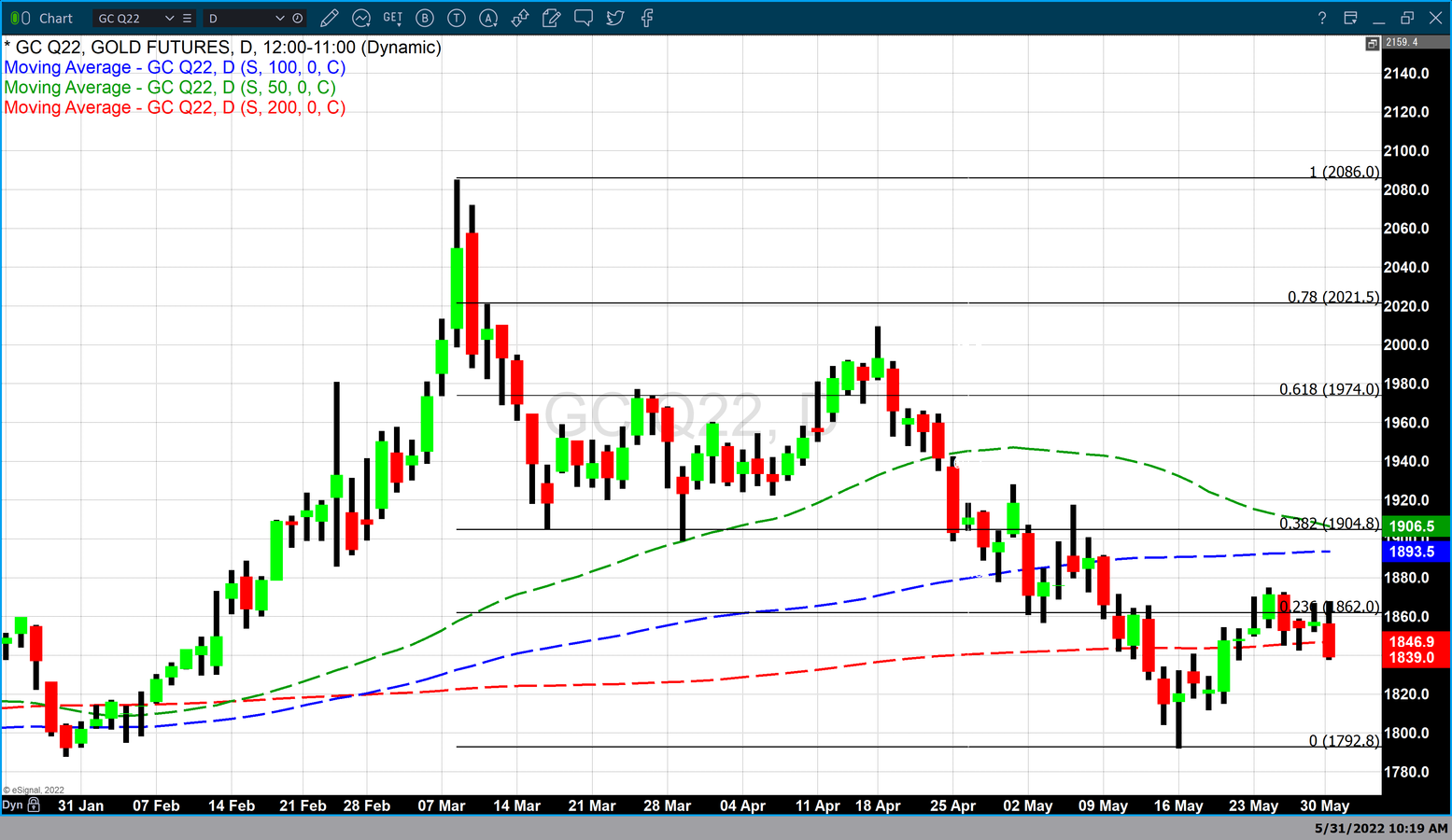Open the help question mark menu
The height and width of the screenshot is (840, 1452).
point(1321,18)
